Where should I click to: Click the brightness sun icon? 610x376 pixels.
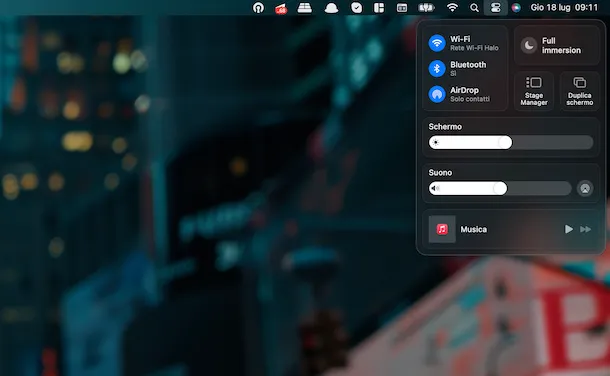436,143
